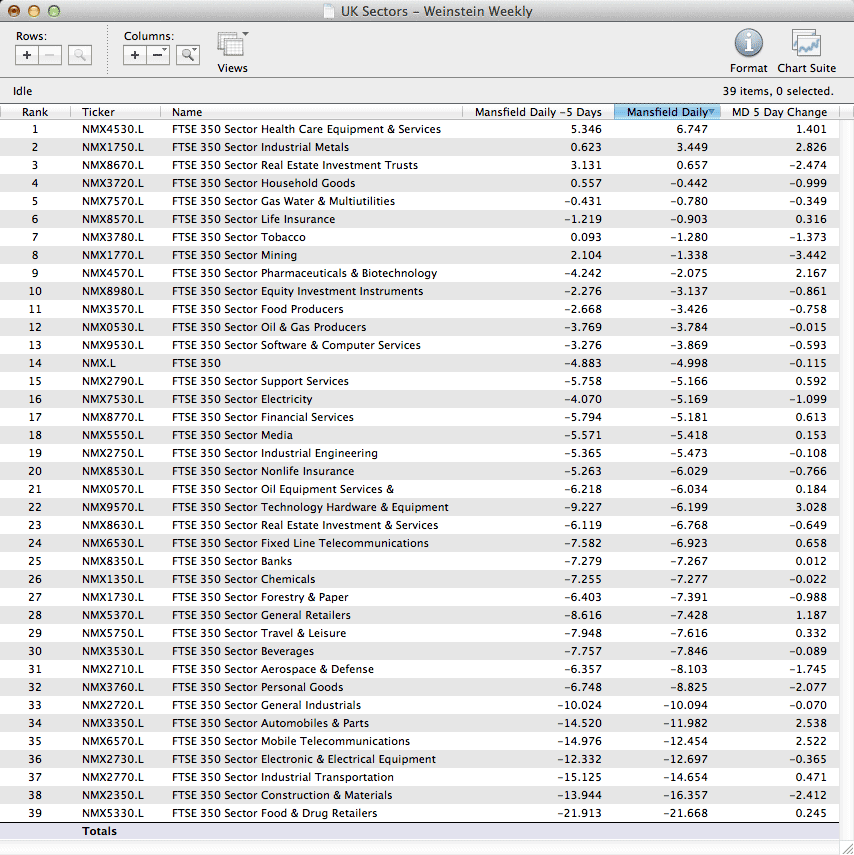This screenshot has width=854, height=855.
Task: Open the remove column minus dropdown
Action: (x=159, y=56)
